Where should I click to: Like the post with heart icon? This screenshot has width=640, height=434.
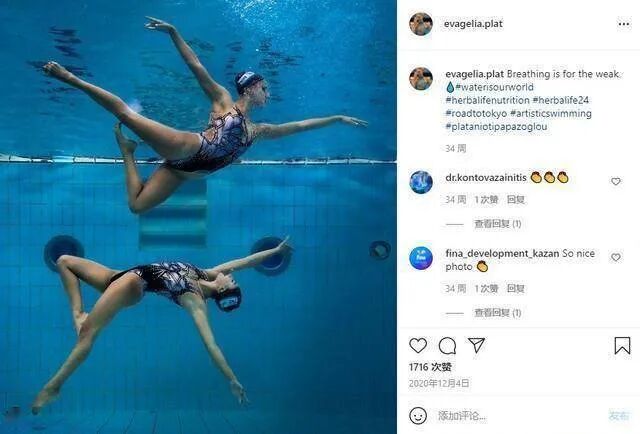418,345
